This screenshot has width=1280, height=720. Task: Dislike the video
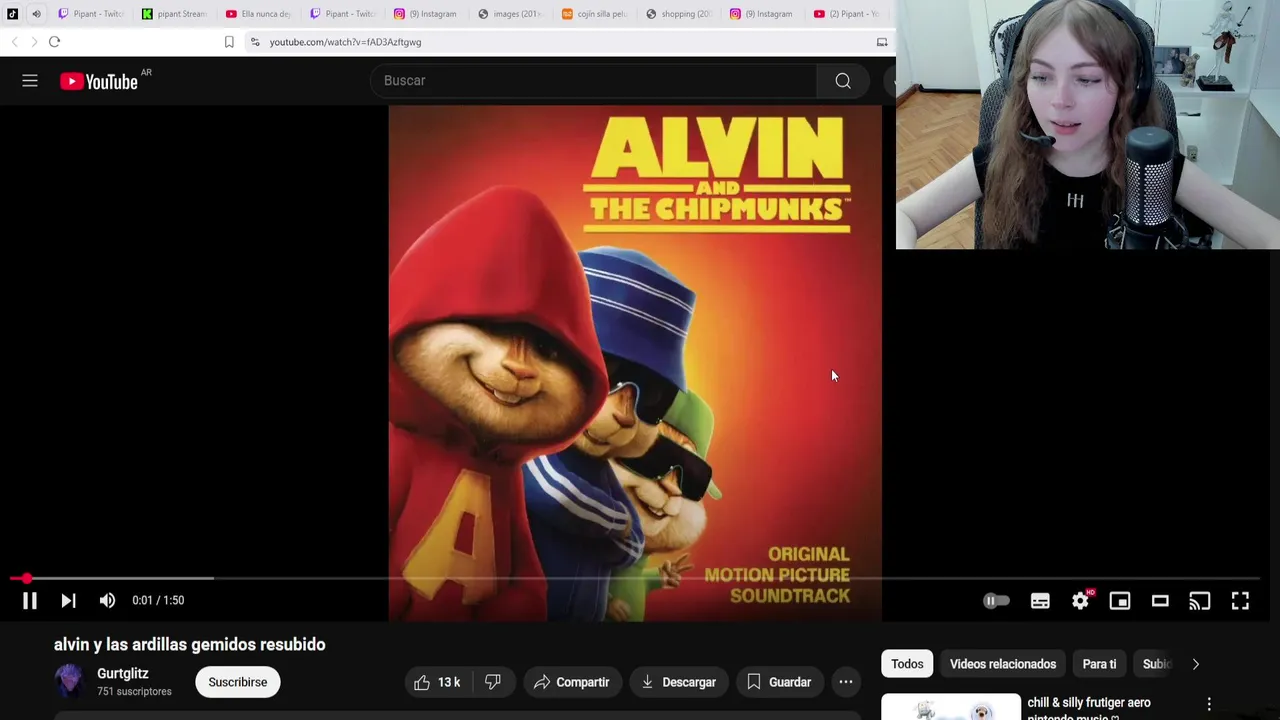pos(492,682)
